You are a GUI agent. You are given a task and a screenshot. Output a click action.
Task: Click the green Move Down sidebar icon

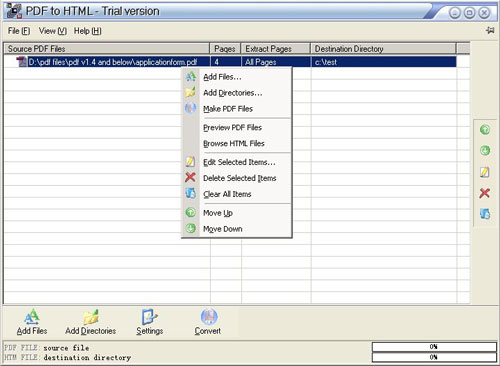pyautogui.click(x=485, y=151)
